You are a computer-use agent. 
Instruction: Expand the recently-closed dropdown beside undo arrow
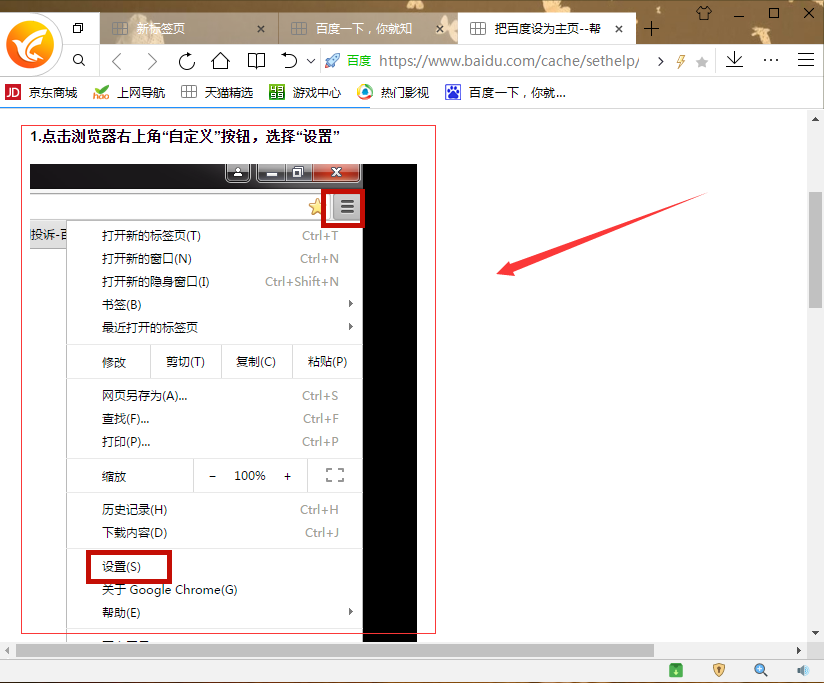[x=310, y=61]
